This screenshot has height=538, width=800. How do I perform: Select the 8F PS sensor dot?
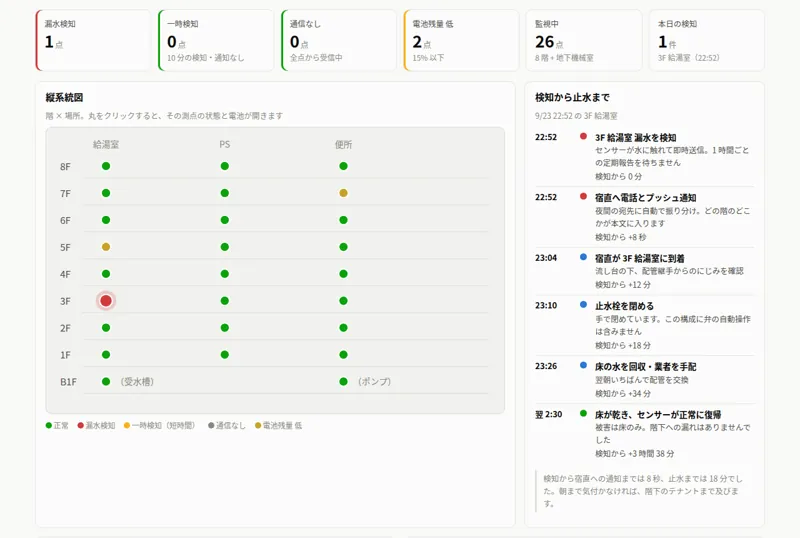coord(224,166)
